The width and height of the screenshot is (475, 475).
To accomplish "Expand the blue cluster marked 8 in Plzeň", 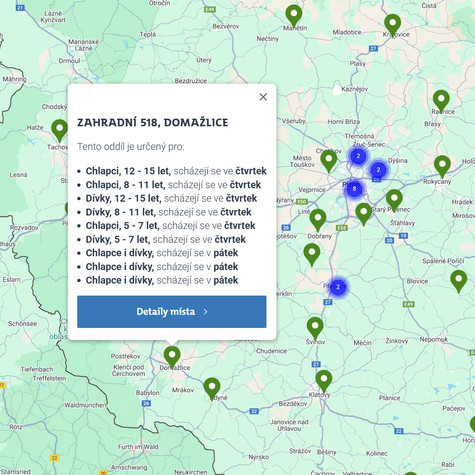I will 354,189.
